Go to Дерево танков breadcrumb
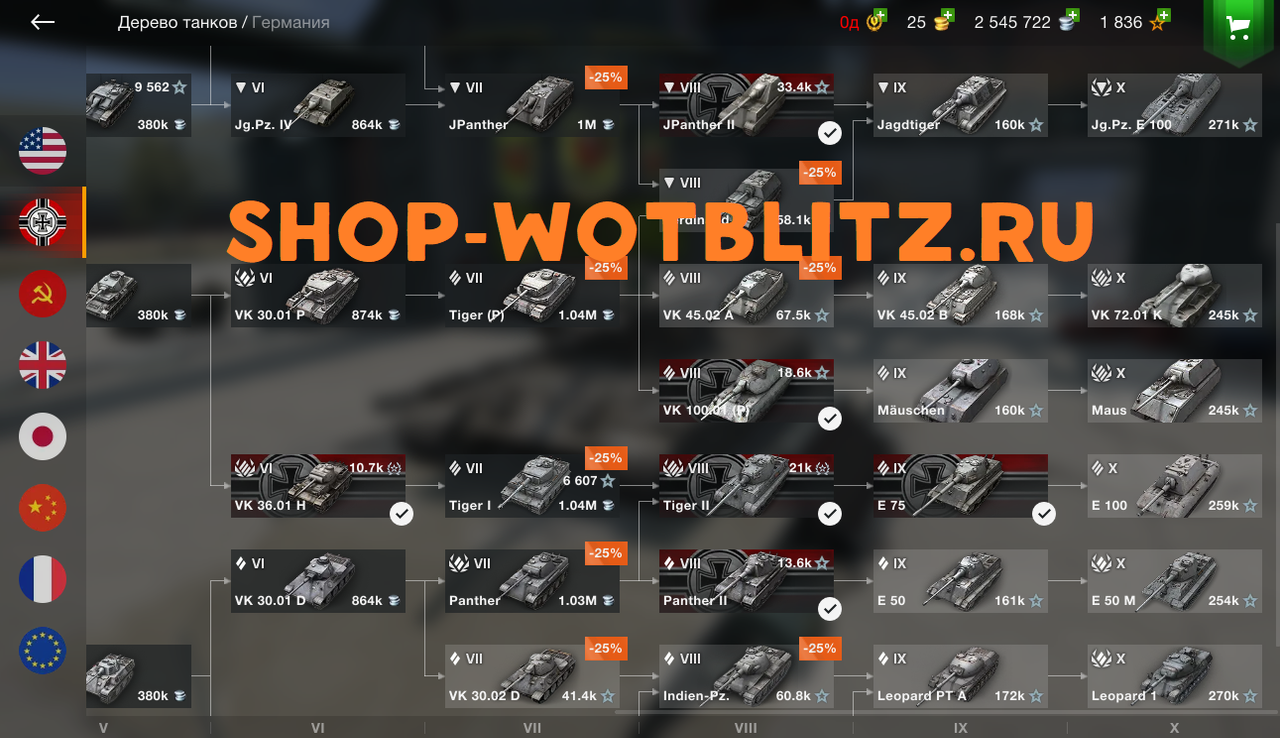 pyautogui.click(x=177, y=22)
